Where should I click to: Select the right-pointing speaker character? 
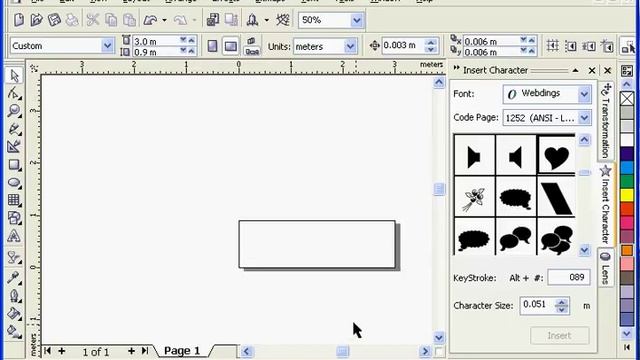click(474, 156)
